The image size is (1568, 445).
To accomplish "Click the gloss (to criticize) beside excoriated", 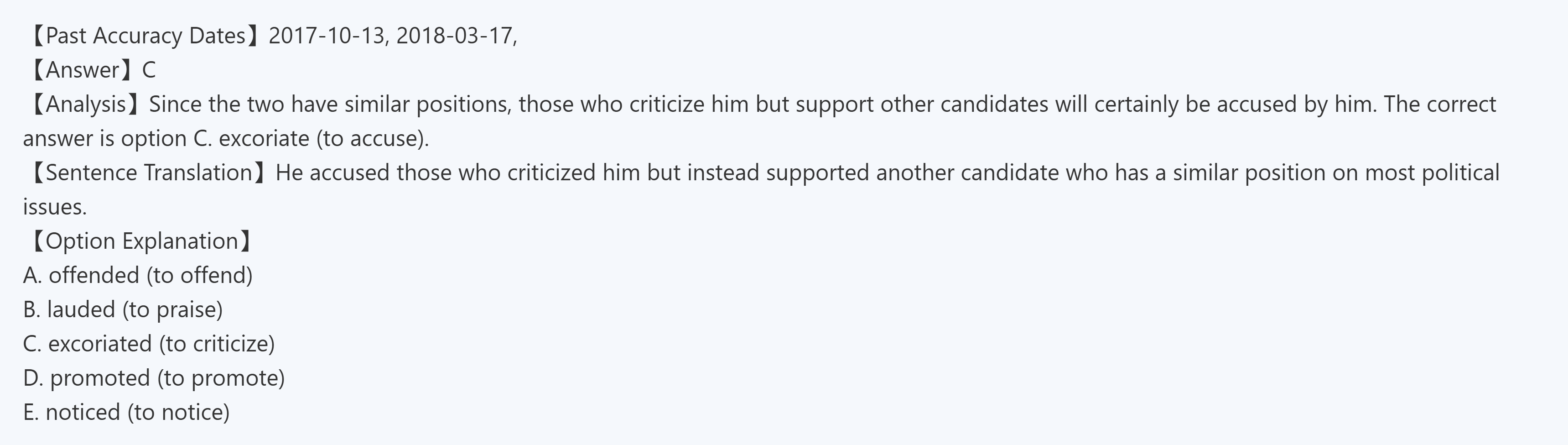I will [x=217, y=344].
